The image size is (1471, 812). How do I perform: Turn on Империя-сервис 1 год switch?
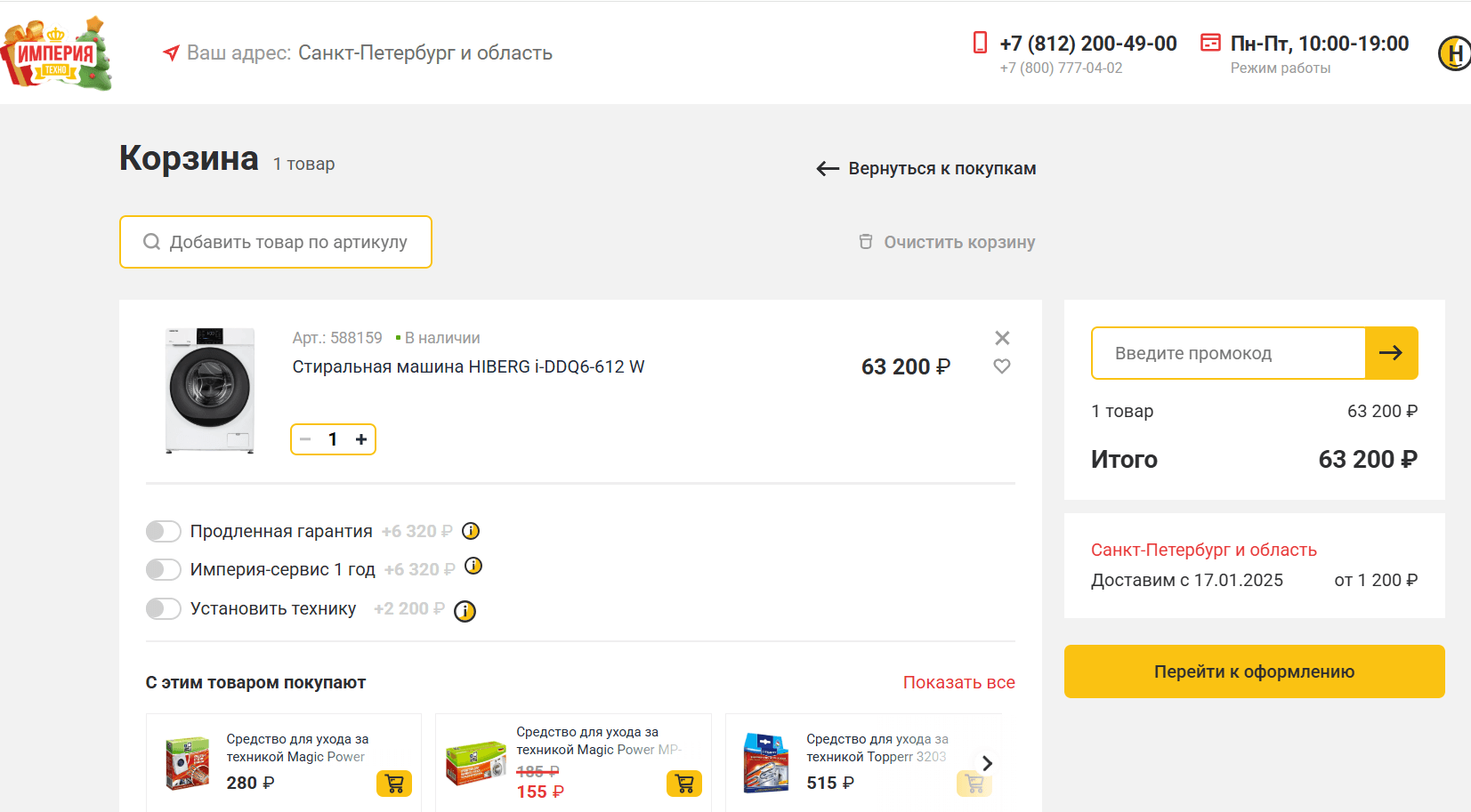tap(164, 569)
